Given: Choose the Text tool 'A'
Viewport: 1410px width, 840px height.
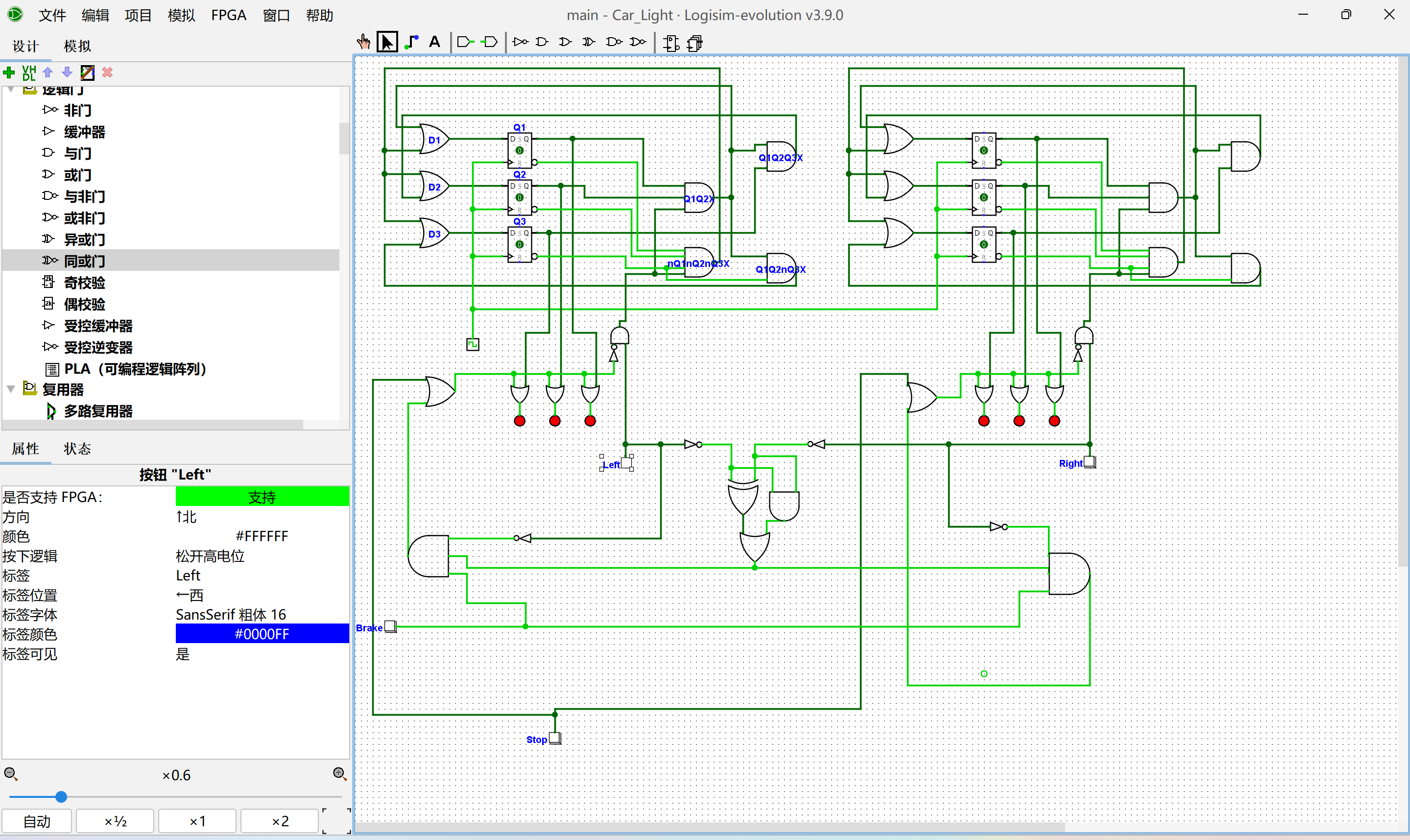Looking at the screenshot, I should tap(434, 42).
